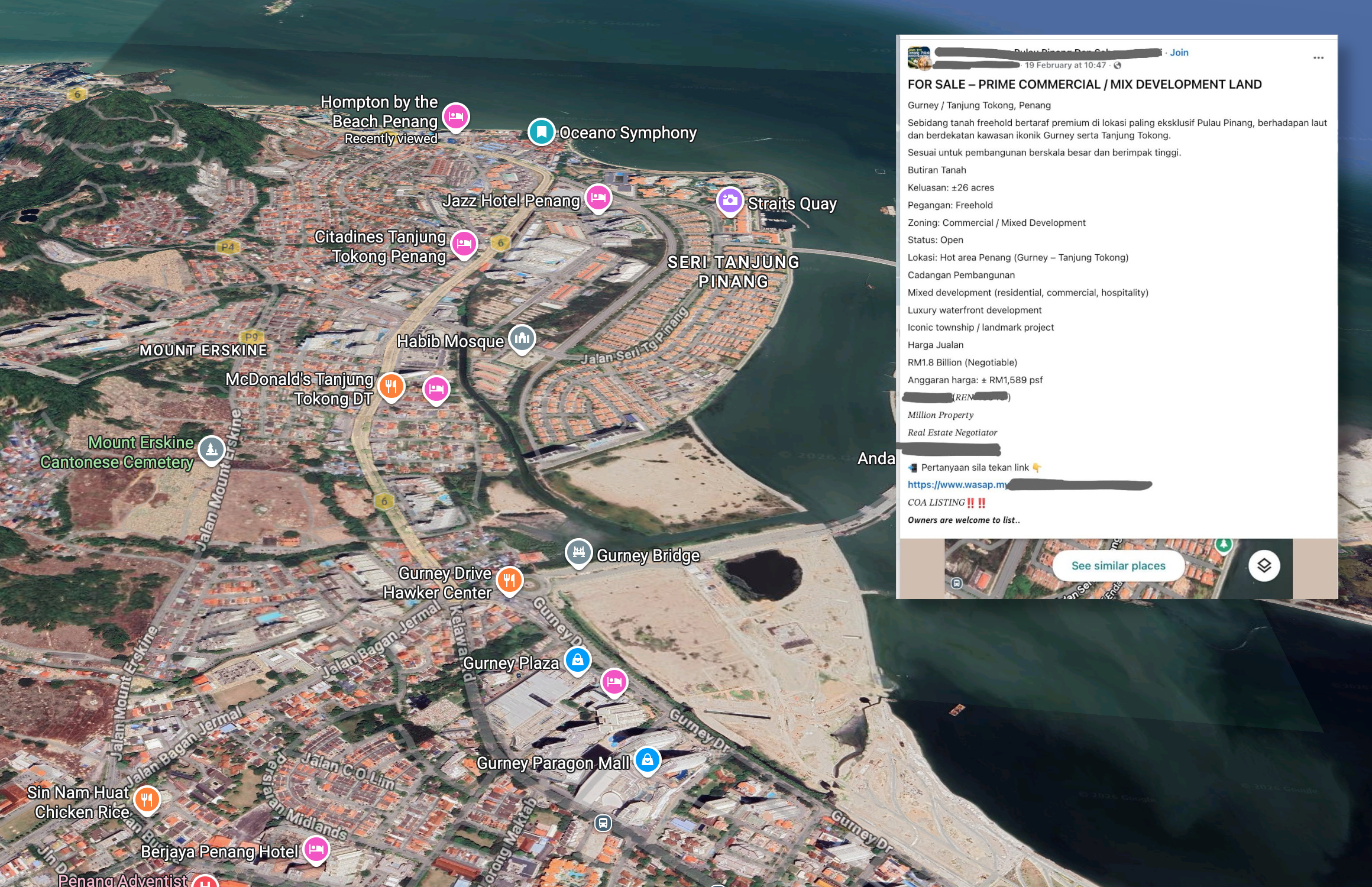Open the Gurney Plaza shopping pin
1372x887 pixels.
point(578,660)
